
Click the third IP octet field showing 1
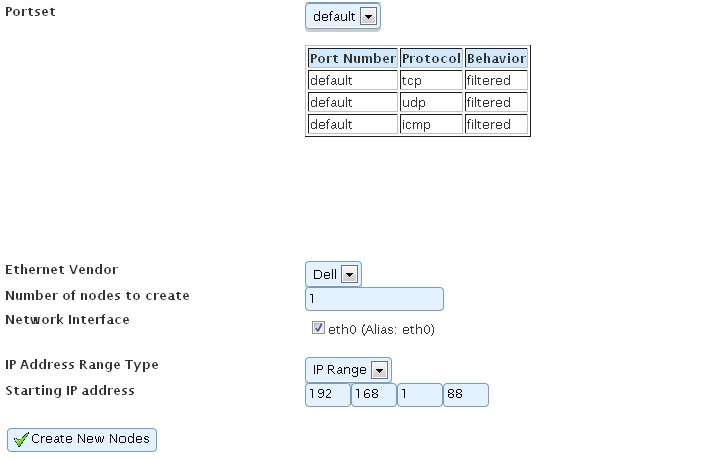(420, 395)
